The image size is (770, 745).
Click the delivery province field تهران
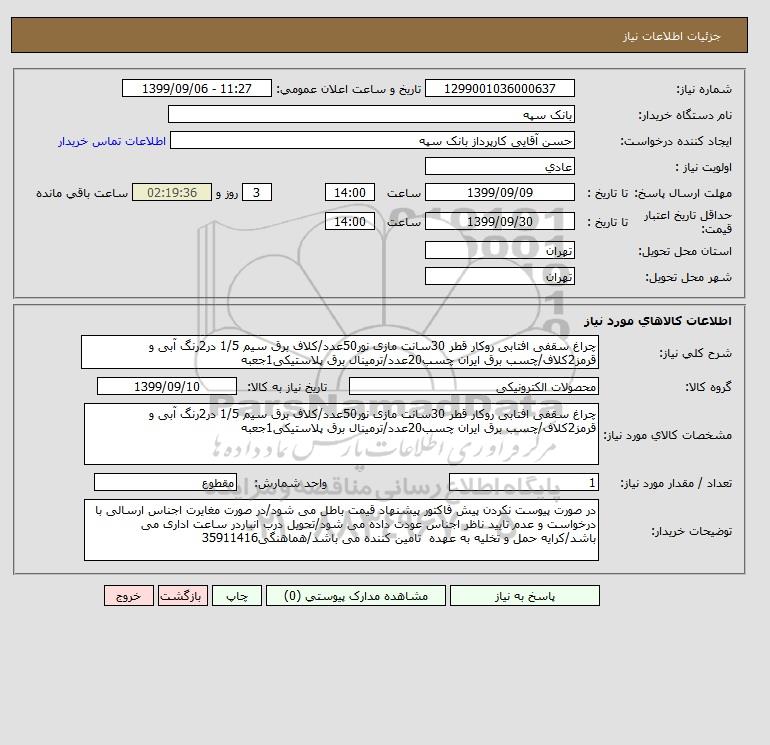[499, 250]
